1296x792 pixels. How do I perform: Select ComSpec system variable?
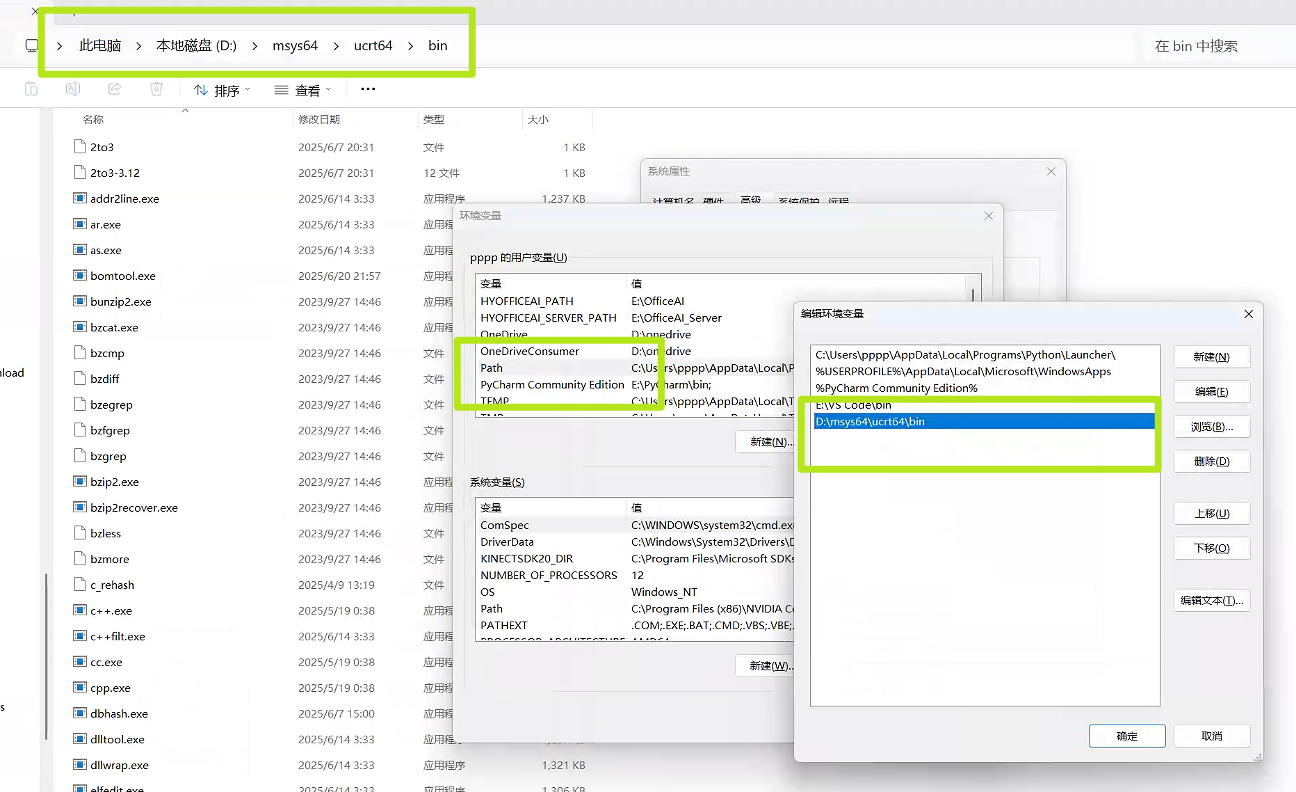504,525
